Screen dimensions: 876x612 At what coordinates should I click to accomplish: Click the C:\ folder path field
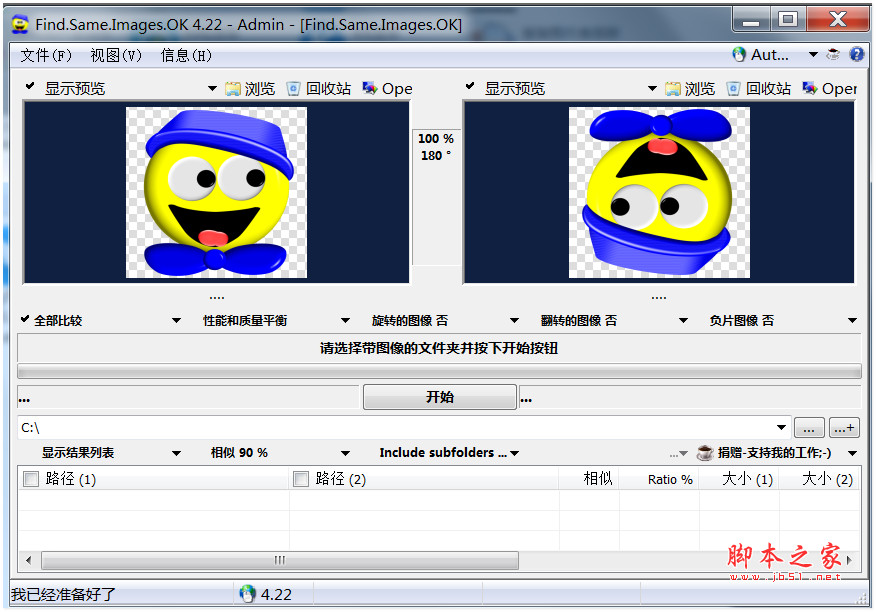[396, 428]
